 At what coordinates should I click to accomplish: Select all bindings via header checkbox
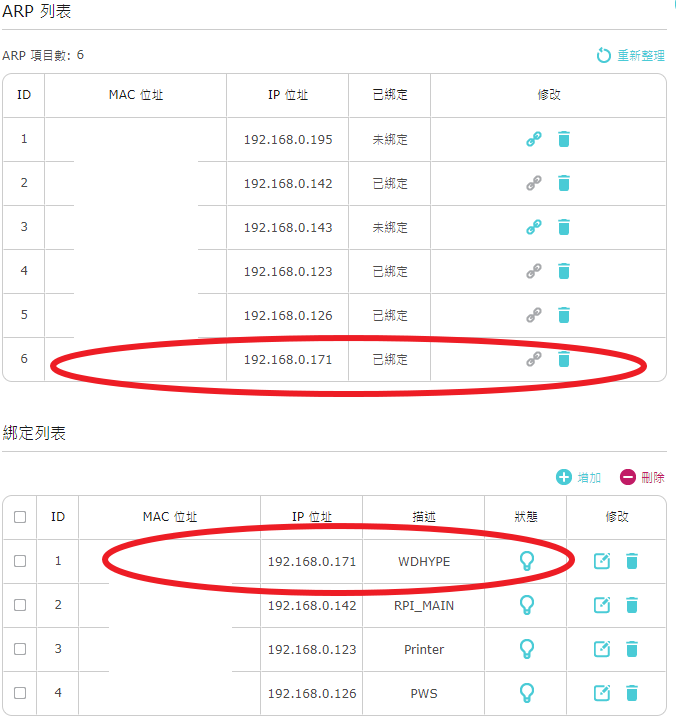pyautogui.click(x=20, y=517)
